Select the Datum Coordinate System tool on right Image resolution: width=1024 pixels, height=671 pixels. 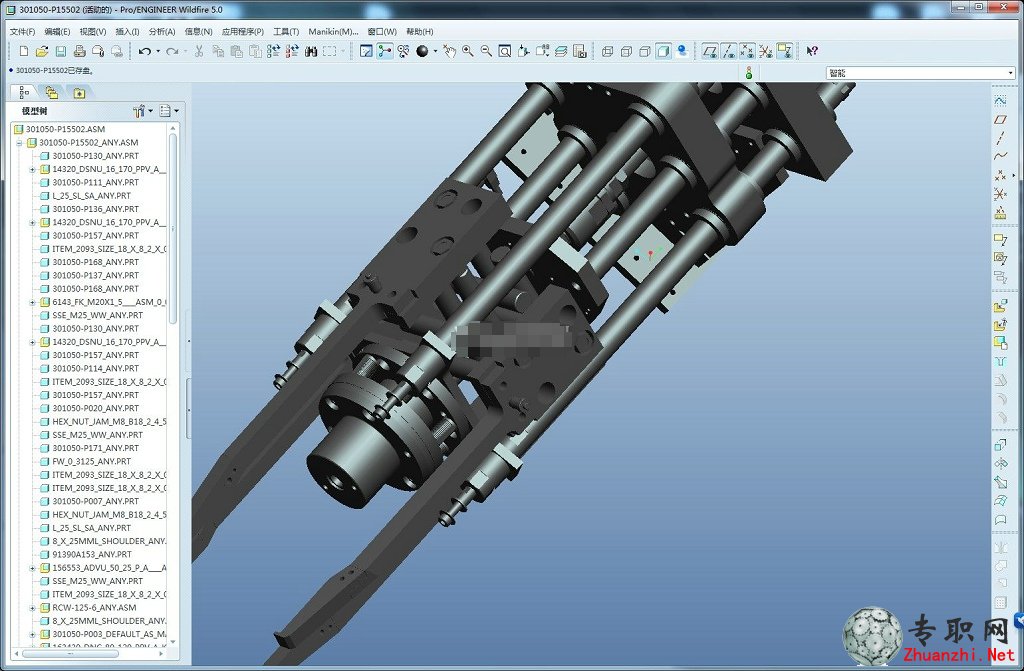pyautogui.click(x=1000, y=194)
